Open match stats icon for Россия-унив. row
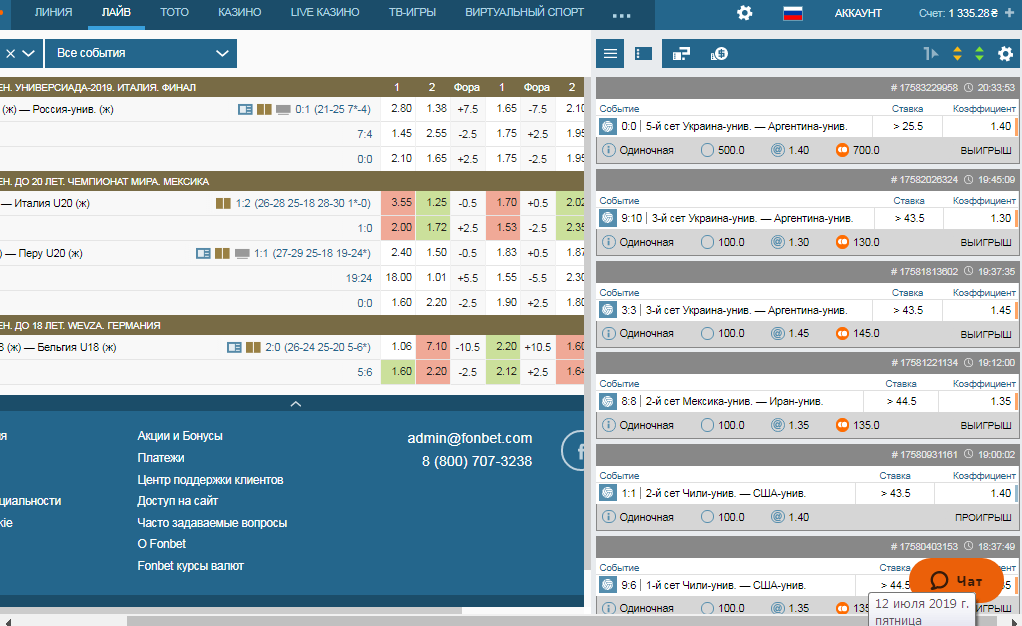The height and width of the screenshot is (626, 1022). pos(245,110)
